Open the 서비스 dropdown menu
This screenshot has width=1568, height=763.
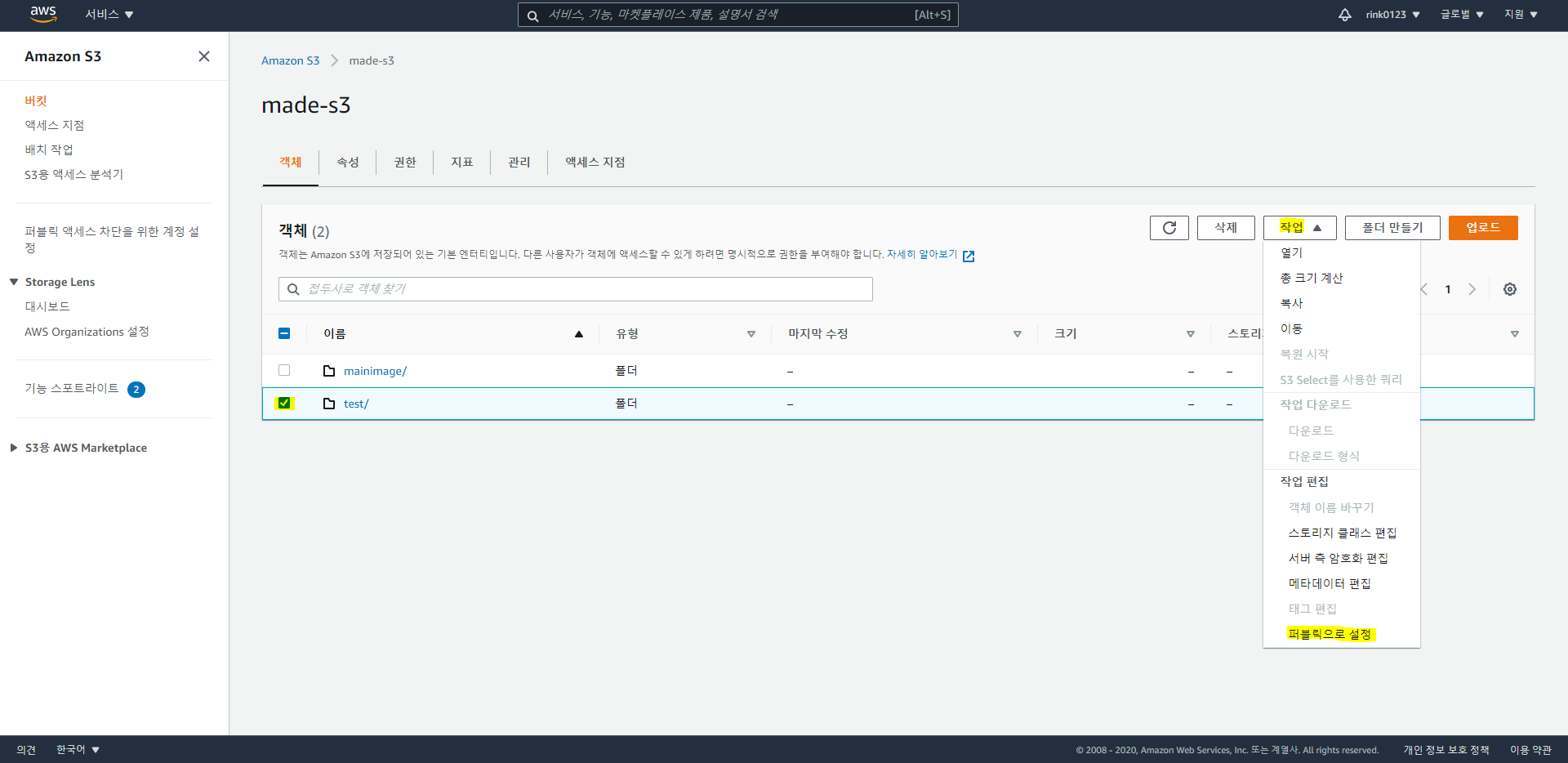109,15
